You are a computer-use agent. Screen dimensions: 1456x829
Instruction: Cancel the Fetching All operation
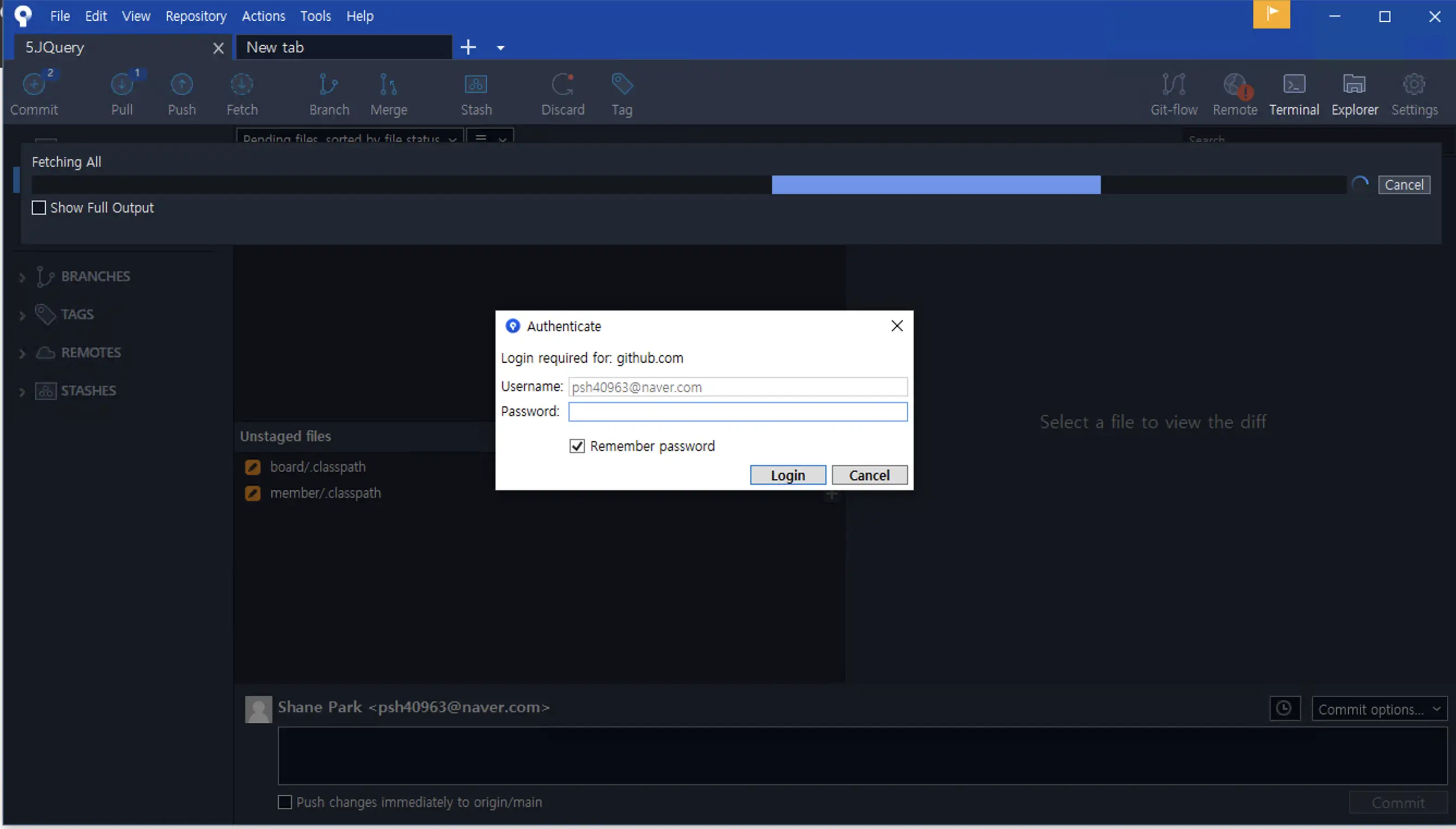(x=1403, y=185)
